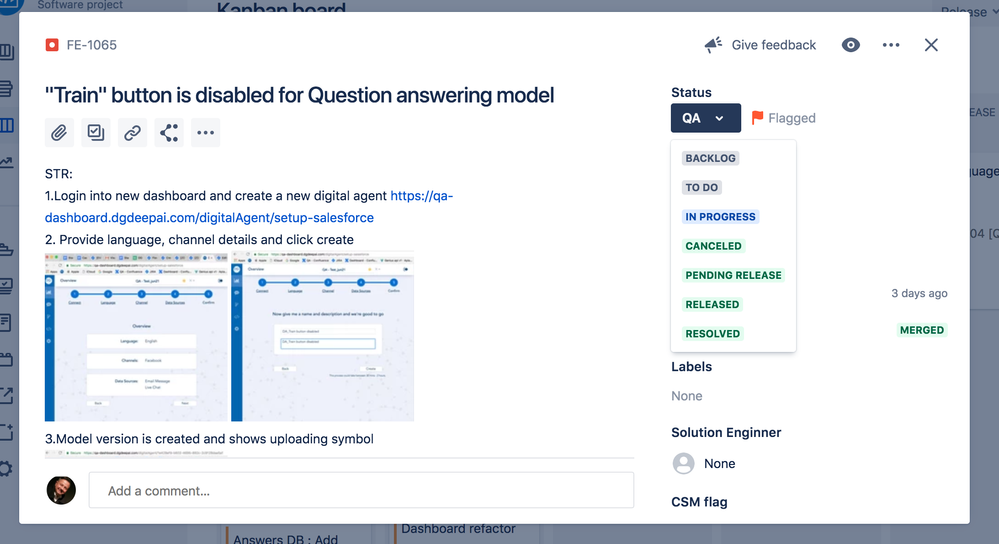Viewport: 999px width, 544px height.
Task: Click the Labels None value
Action: [x=686, y=396]
